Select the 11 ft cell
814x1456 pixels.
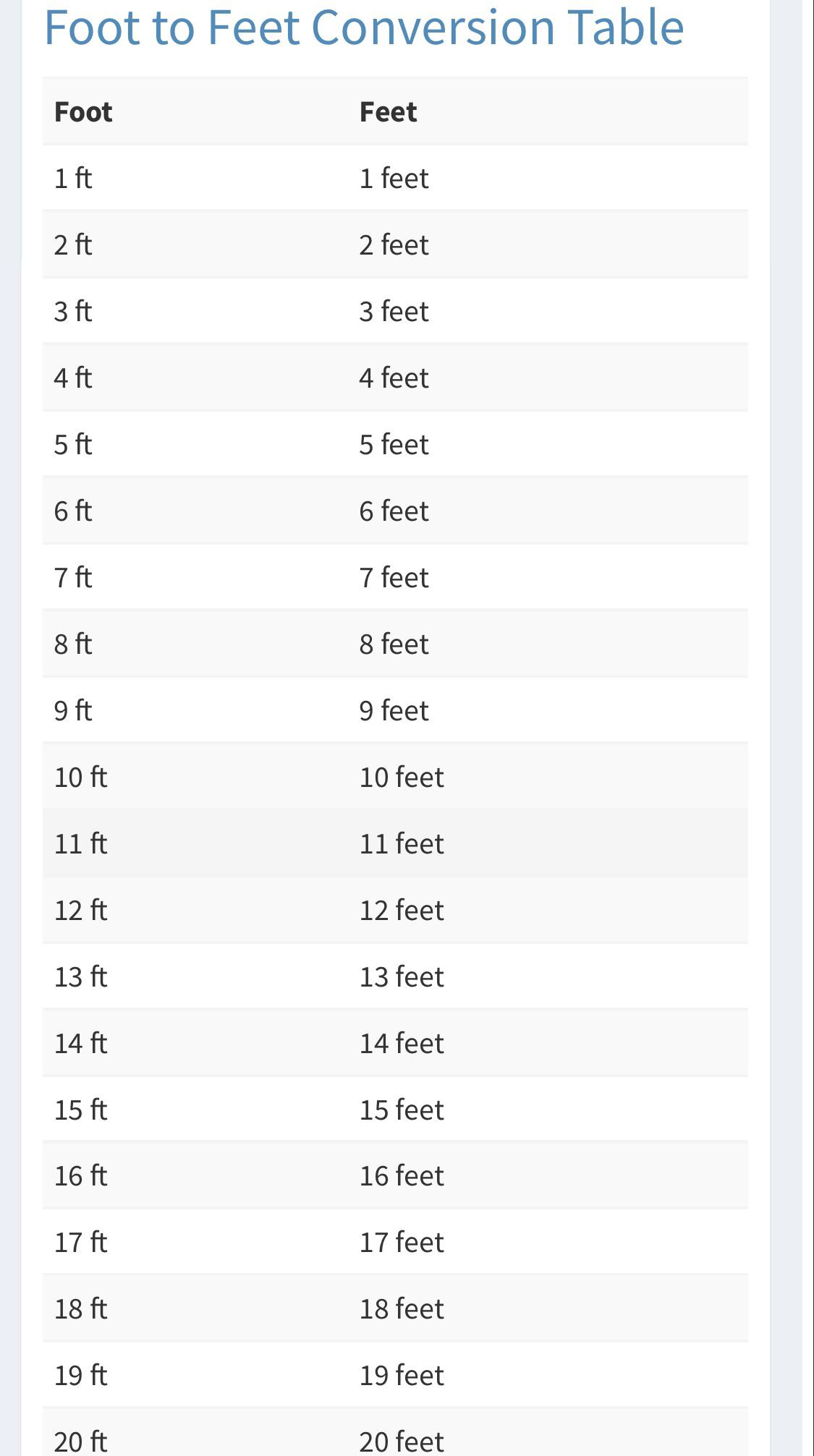[80, 844]
